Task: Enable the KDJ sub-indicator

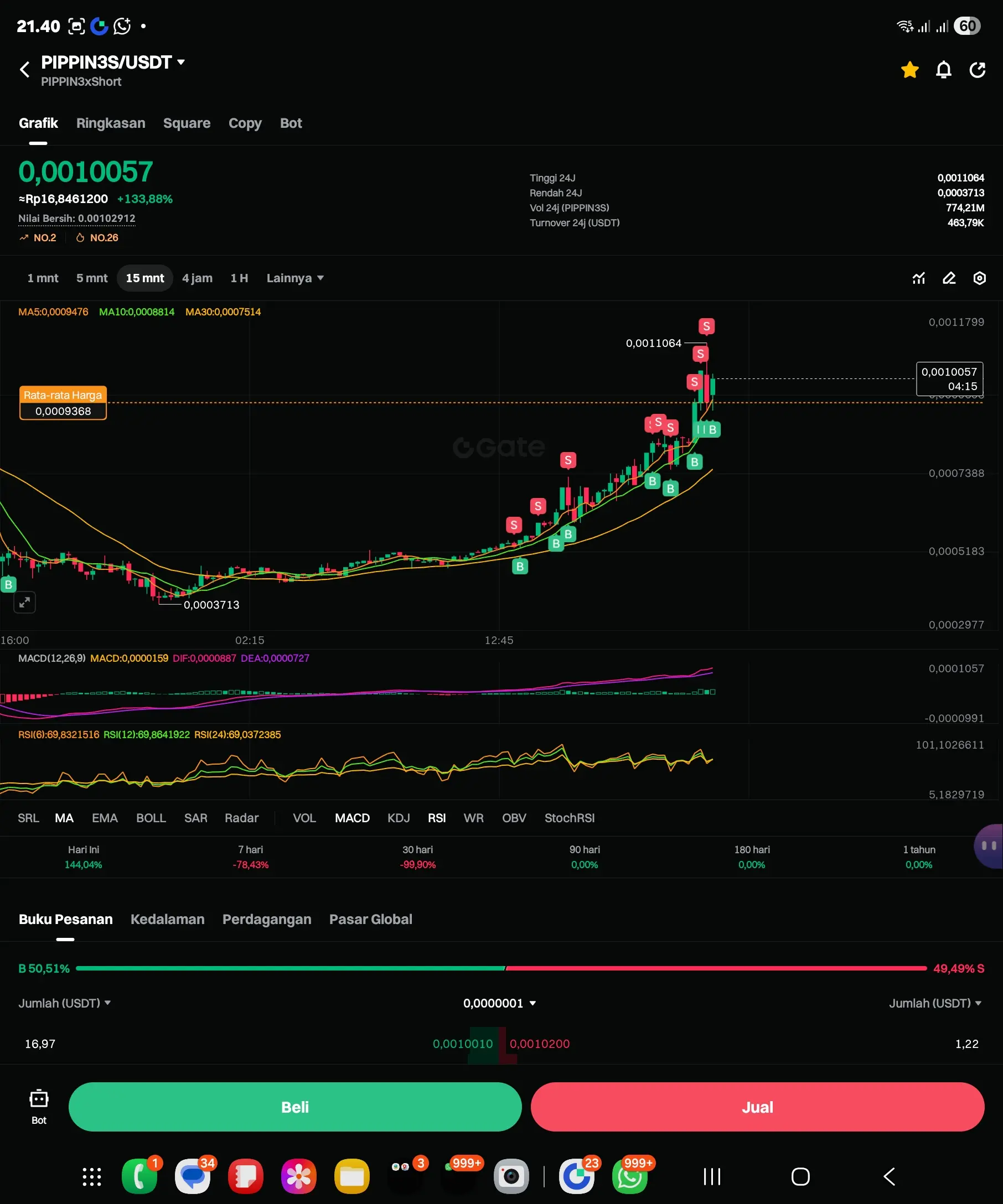Action: (x=399, y=818)
